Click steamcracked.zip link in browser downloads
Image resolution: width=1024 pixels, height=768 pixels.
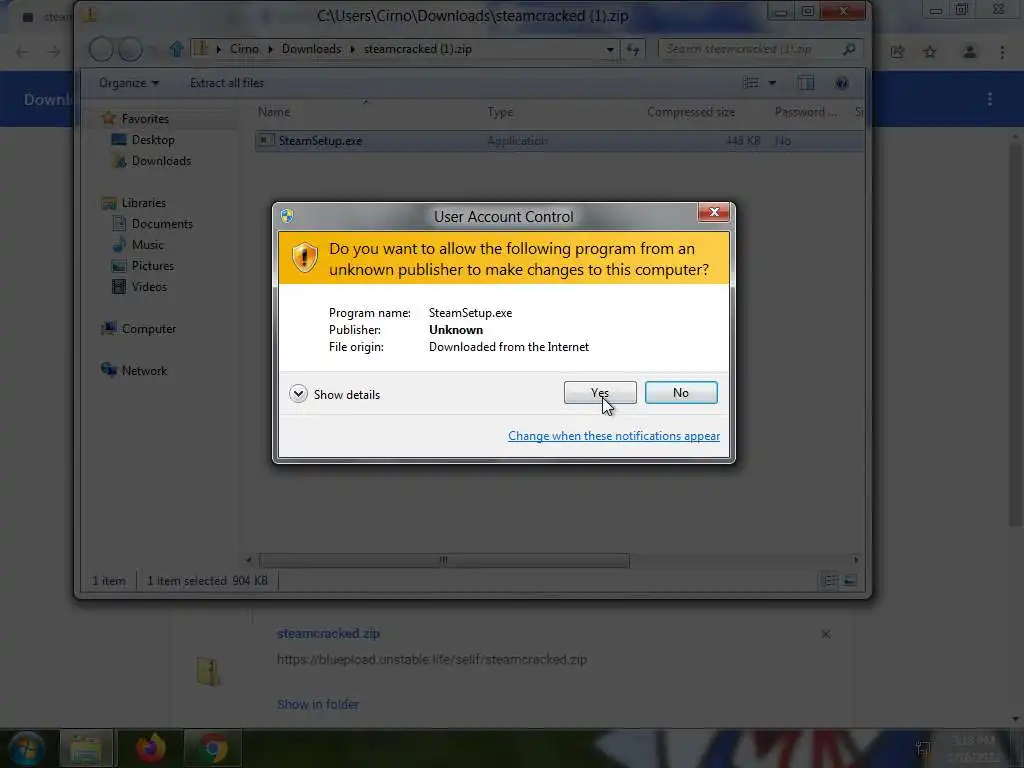pos(328,633)
